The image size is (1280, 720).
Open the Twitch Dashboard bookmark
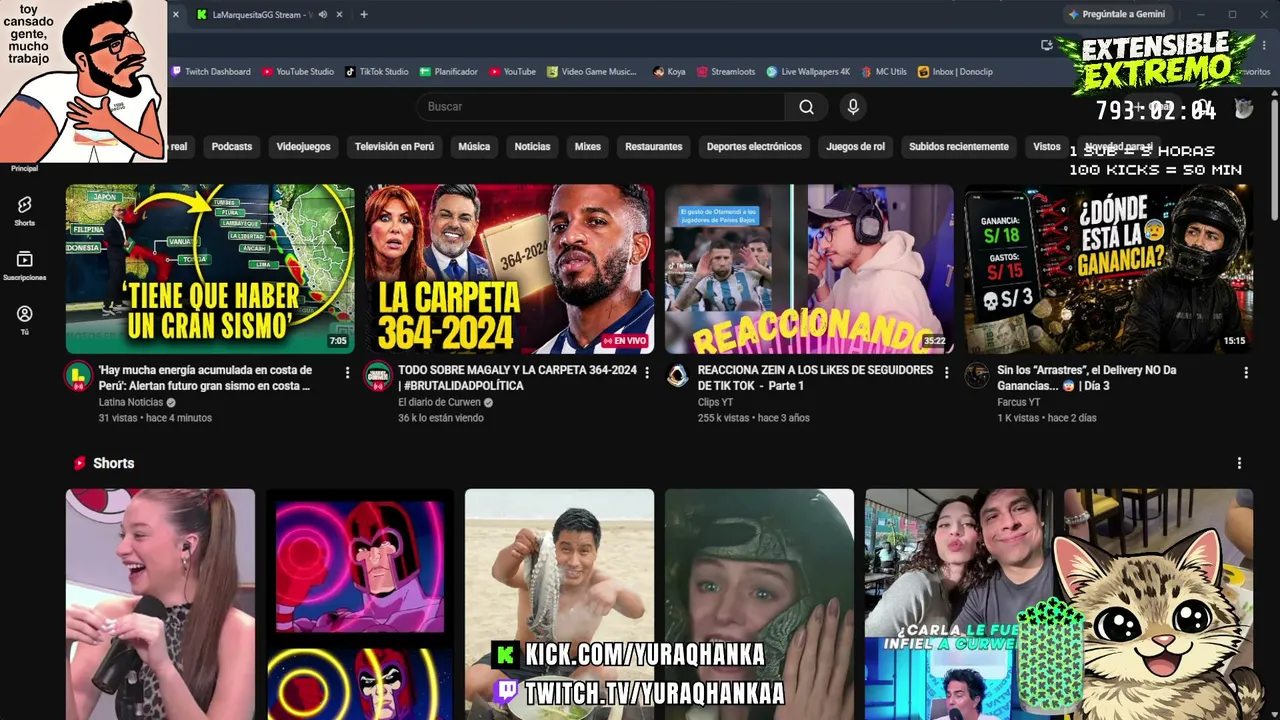[211, 72]
